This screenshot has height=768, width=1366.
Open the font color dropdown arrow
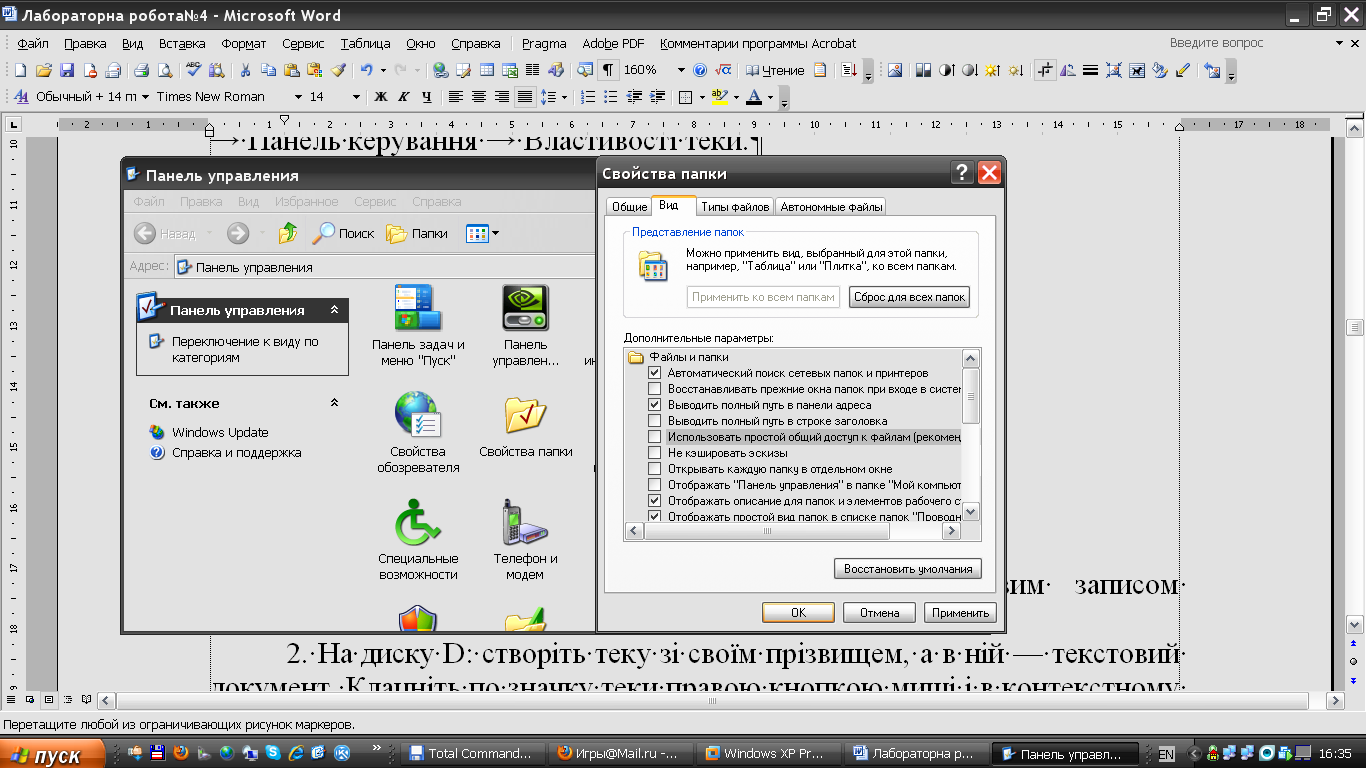pos(771,97)
